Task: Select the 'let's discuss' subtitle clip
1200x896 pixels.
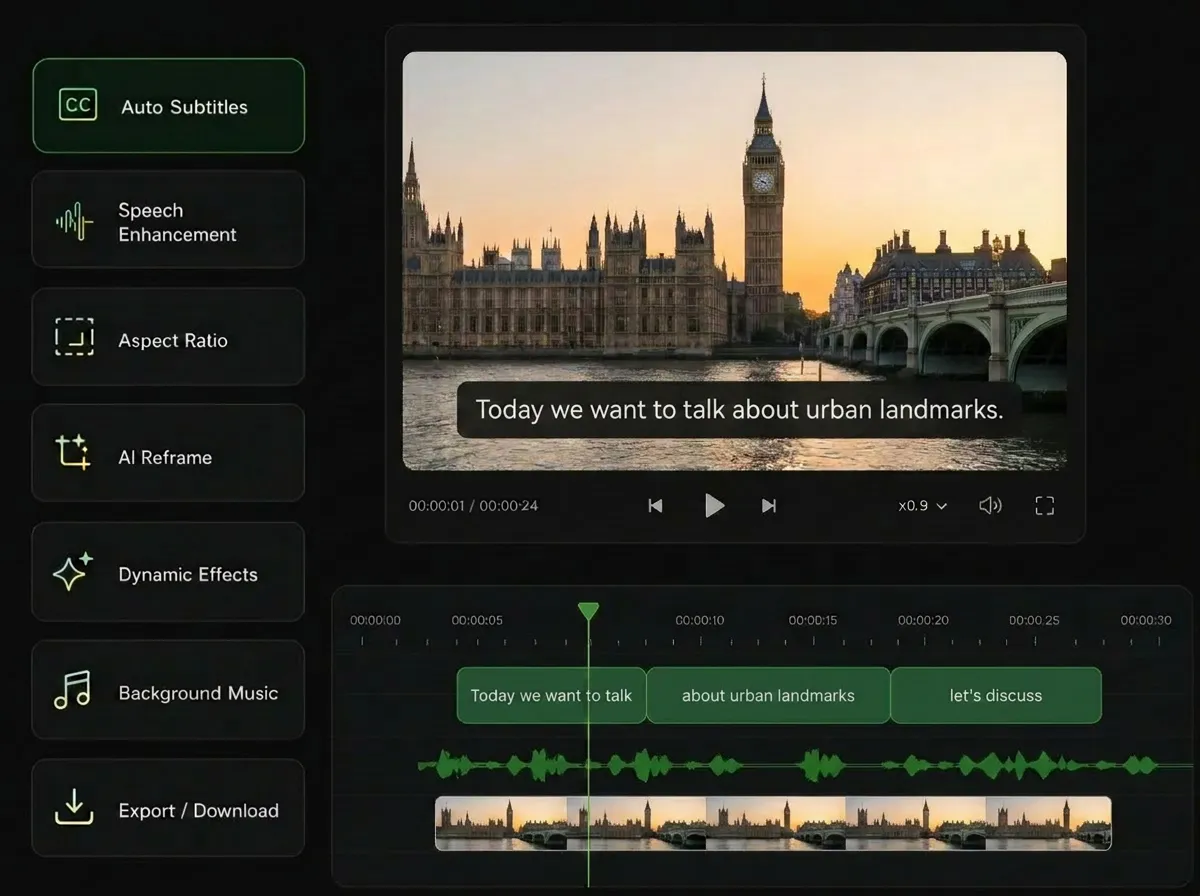Action: [996, 695]
